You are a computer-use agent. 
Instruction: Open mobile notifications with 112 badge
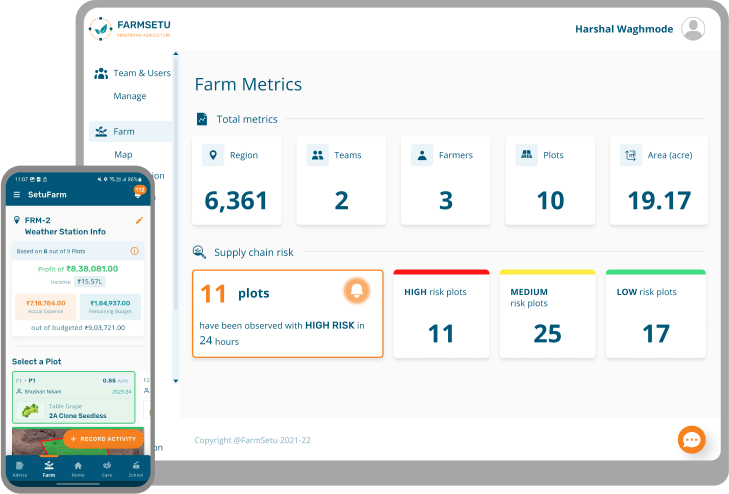[138, 193]
